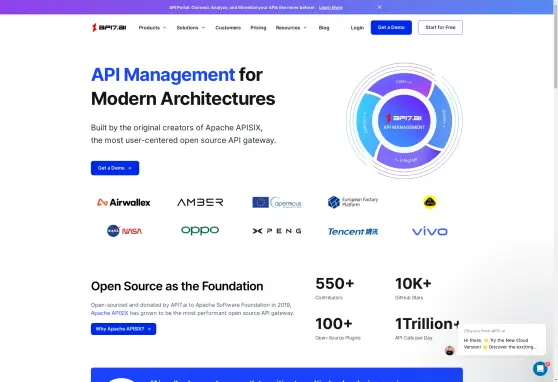This screenshot has width=558, height=382.
Task: Expand the Resources dropdown menu
Action: pos(291,28)
